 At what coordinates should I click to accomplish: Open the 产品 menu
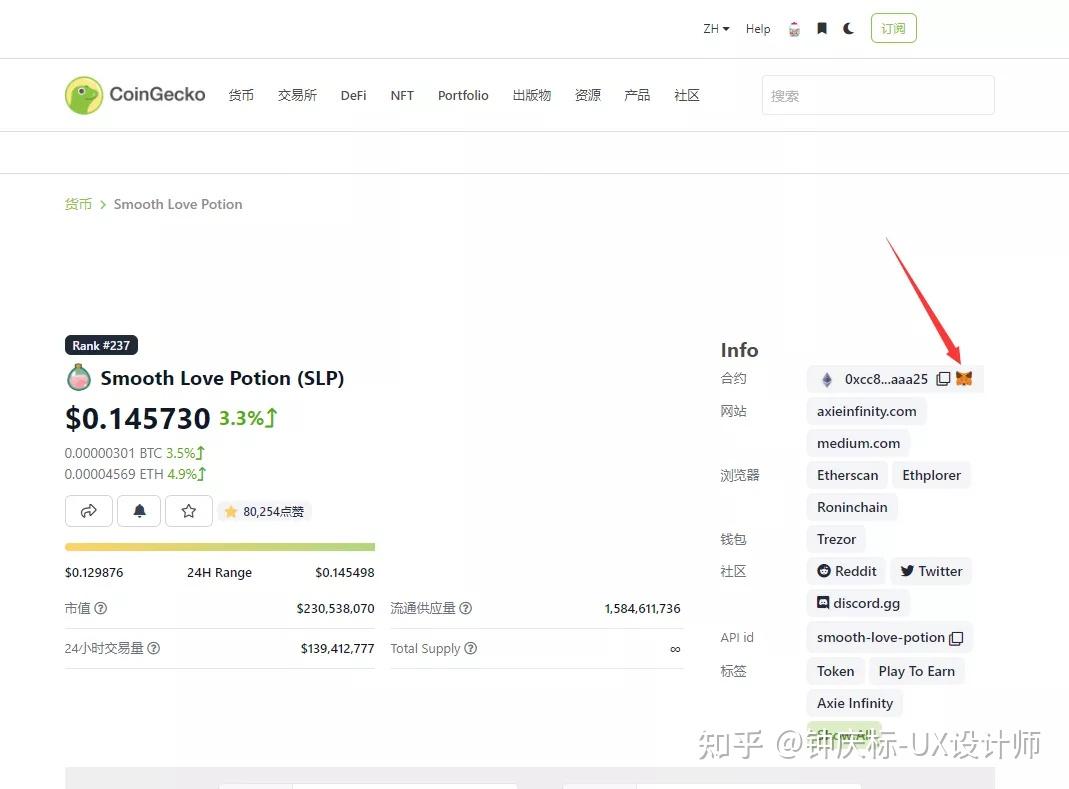click(637, 95)
